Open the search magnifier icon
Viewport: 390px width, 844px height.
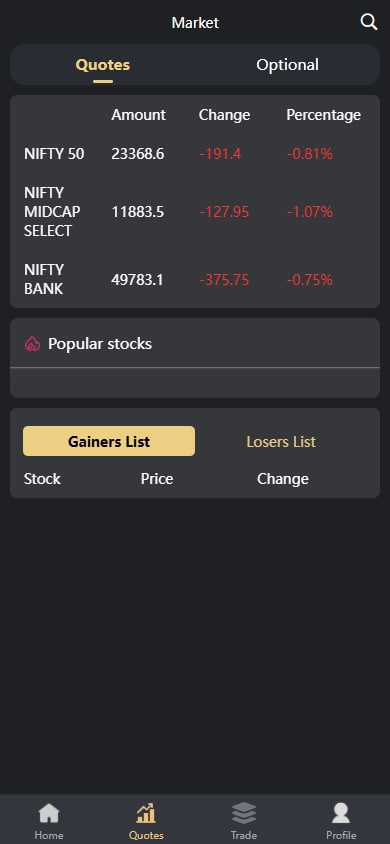pyautogui.click(x=368, y=22)
